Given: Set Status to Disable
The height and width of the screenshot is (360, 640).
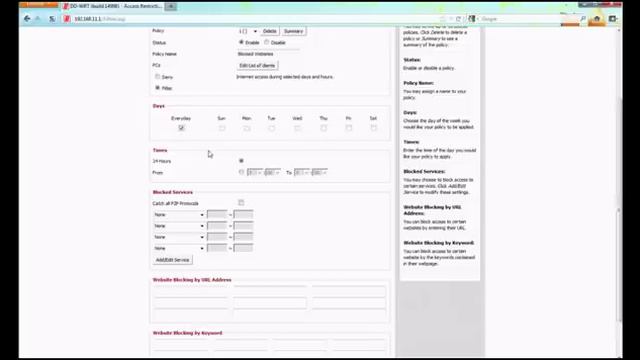Looking at the screenshot, I should (267, 42).
